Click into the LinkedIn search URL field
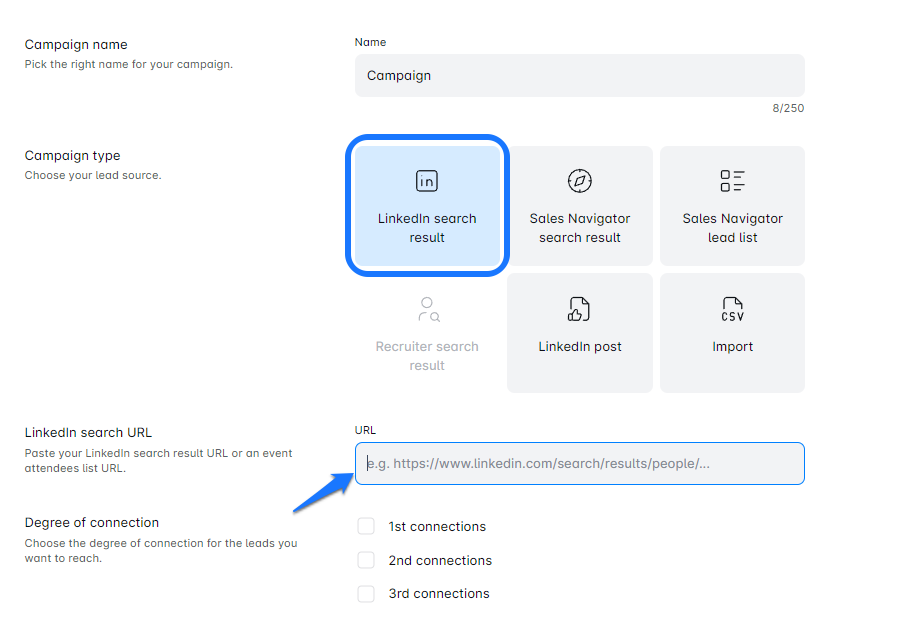This screenshot has height=636, width=916. pos(579,464)
